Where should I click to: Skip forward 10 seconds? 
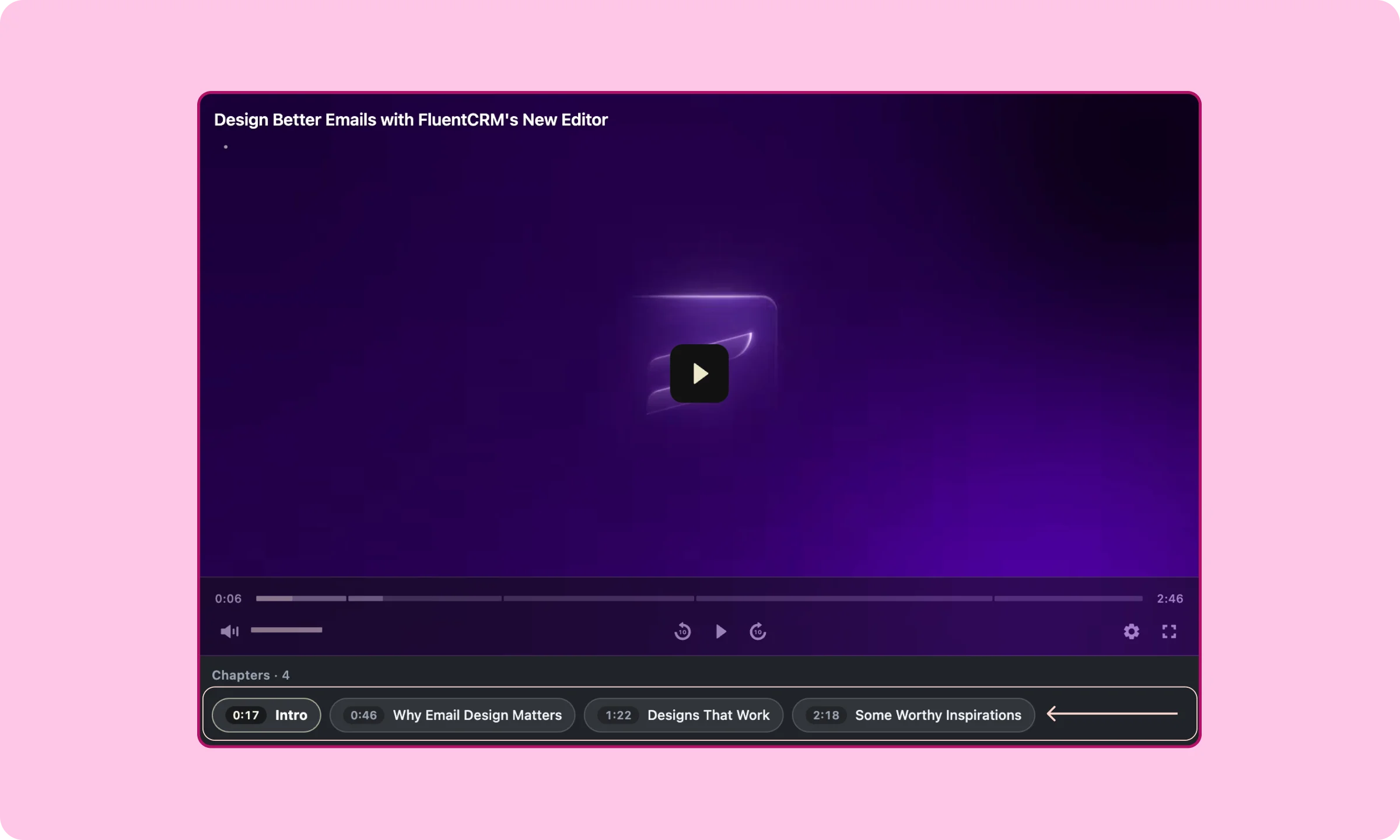pos(758,631)
